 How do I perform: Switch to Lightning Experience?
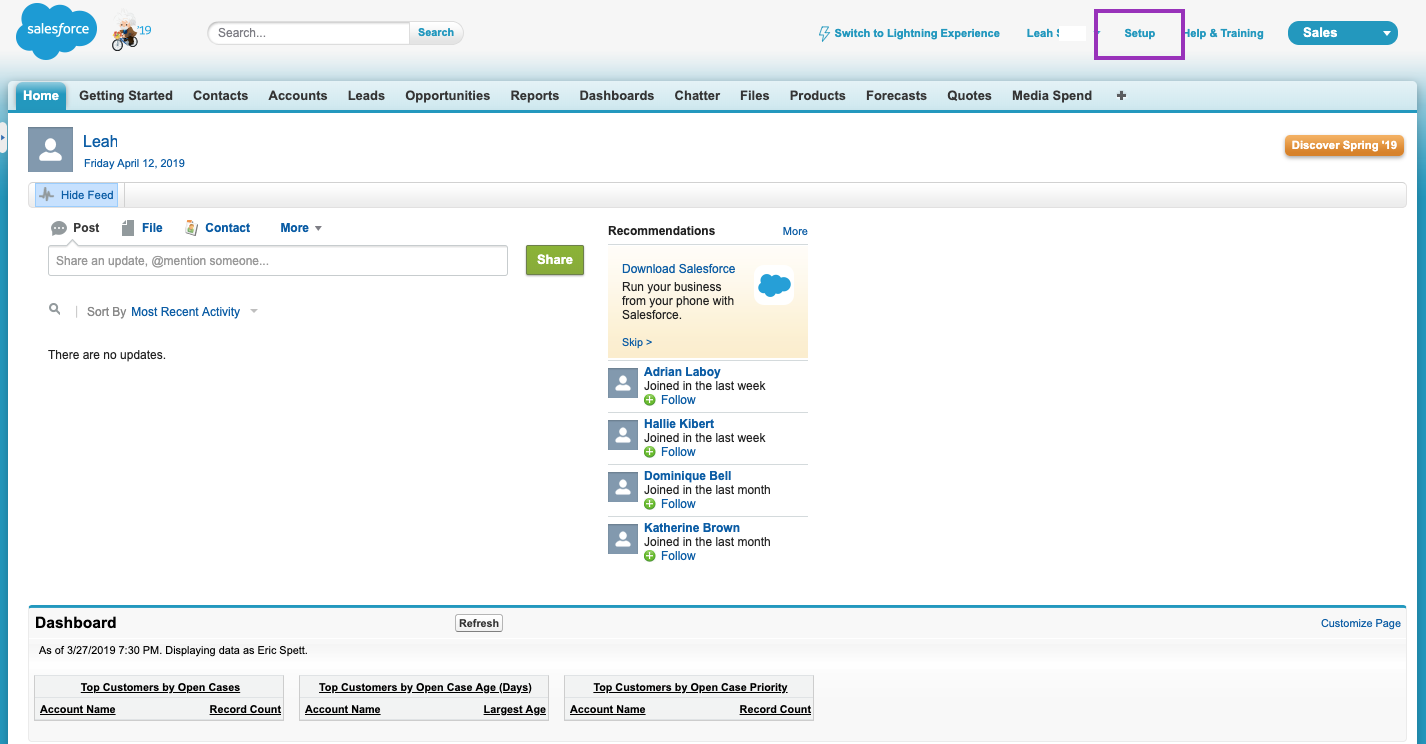tap(909, 33)
